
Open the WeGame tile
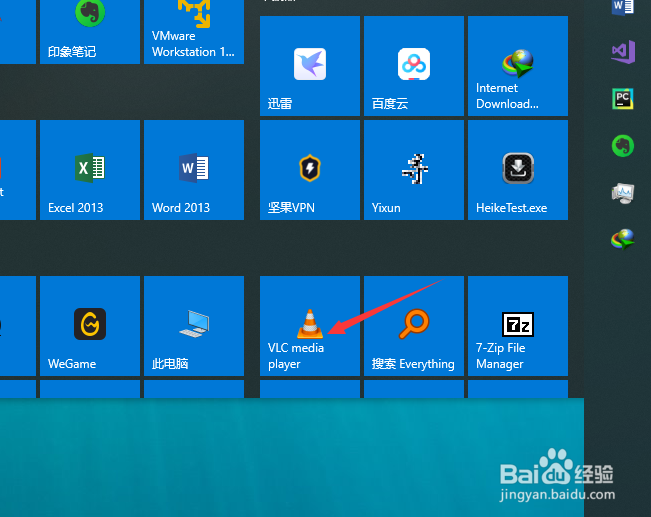(90, 326)
